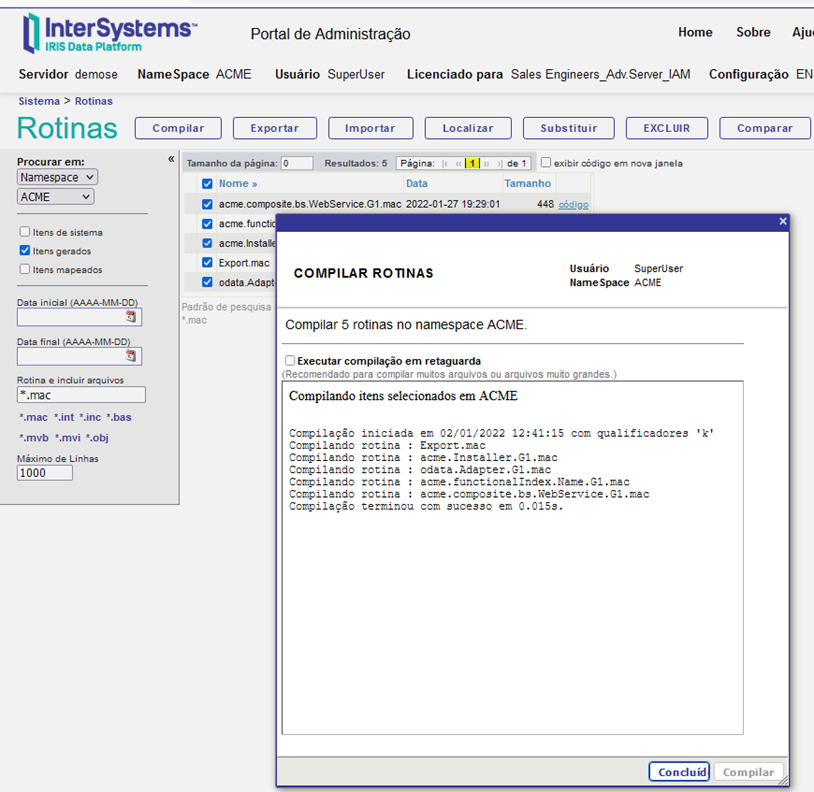Collapse the left search panel with «
Image resolution: width=814 pixels, height=792 pixels.
[x=171, y=159]
